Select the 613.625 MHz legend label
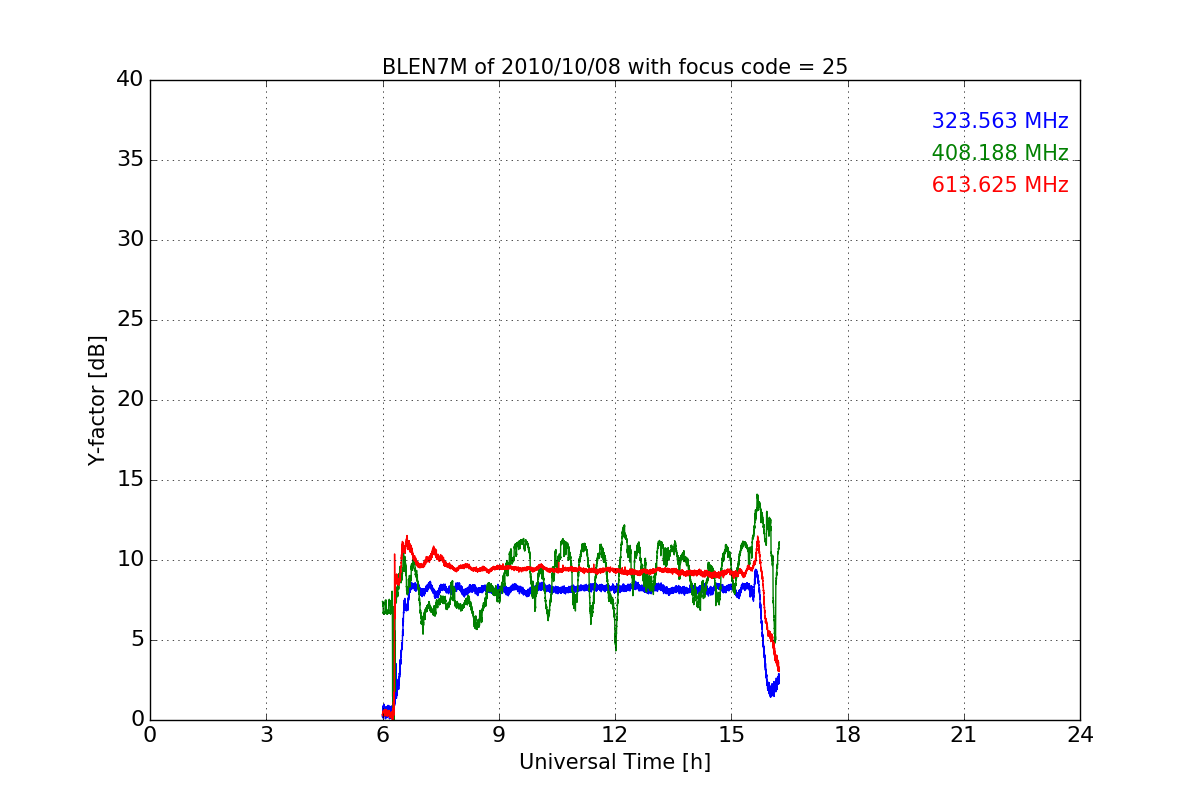Screen dimensions: 1200x800 pos(1000,185)
